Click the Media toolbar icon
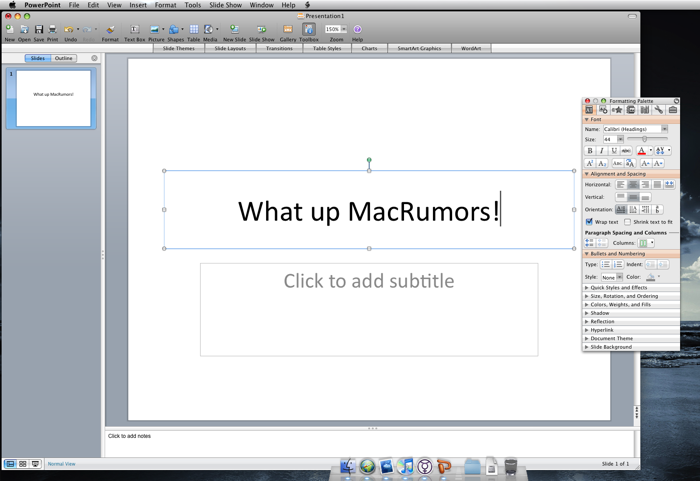Screen dimensions: 700x481 (208, 29)
